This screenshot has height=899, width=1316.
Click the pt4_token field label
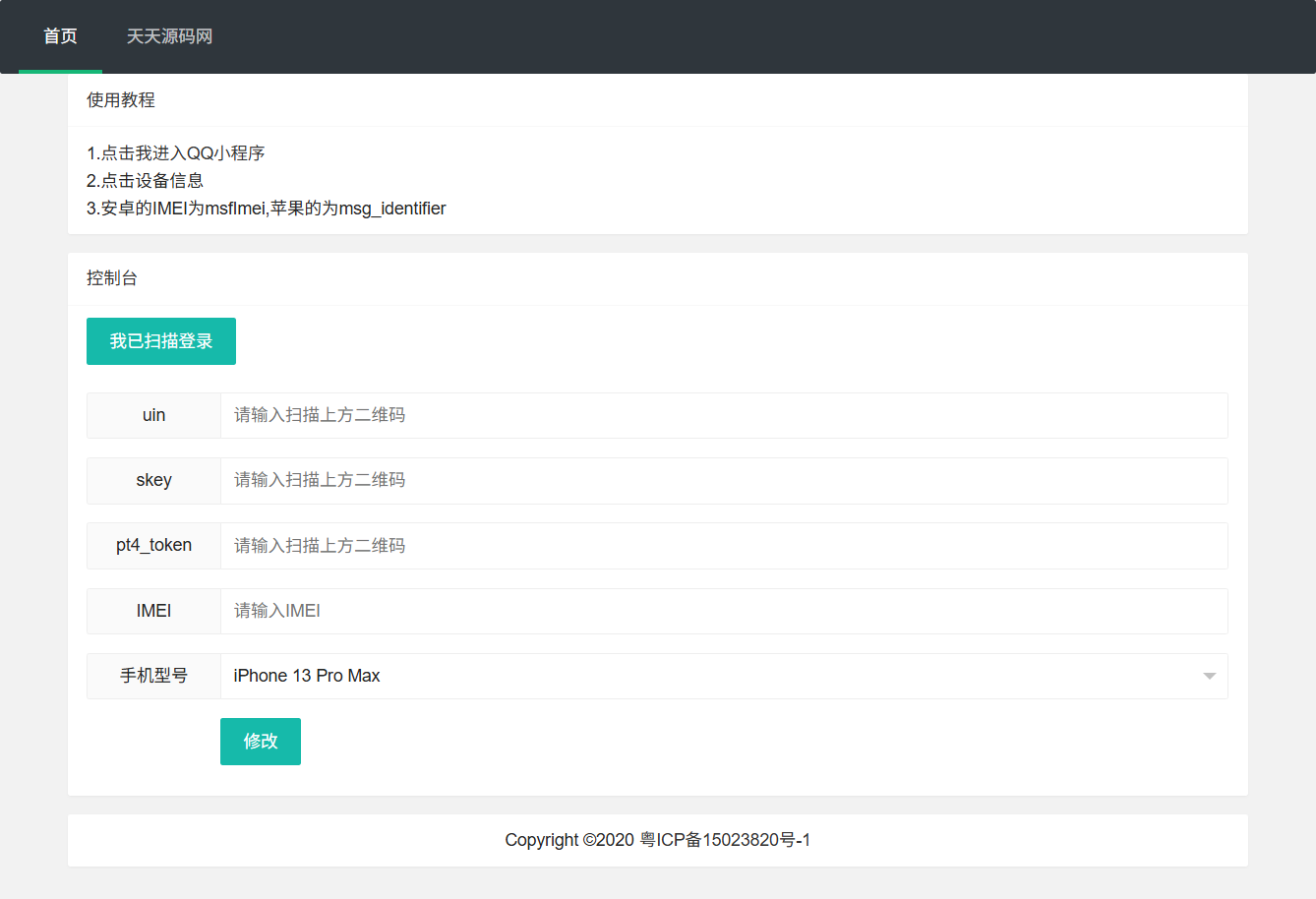click(x=153, y=546)
